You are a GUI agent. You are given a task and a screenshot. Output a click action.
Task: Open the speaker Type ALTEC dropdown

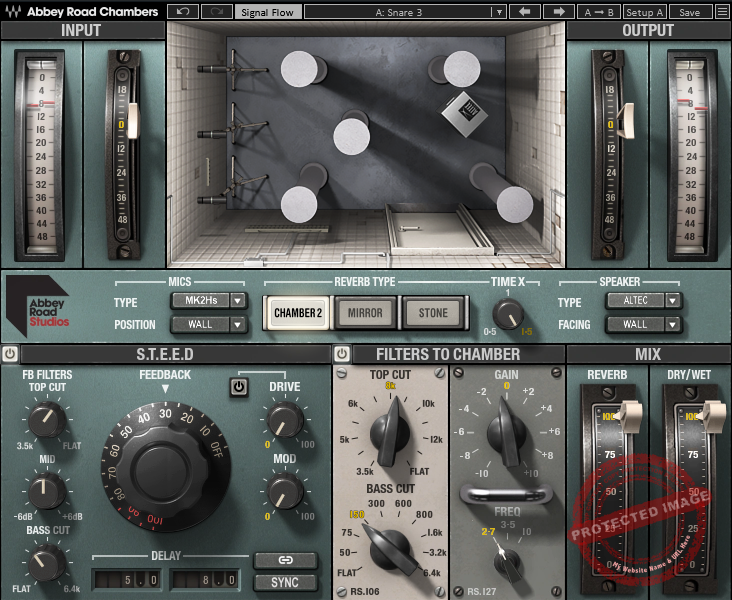click(643, 300)
